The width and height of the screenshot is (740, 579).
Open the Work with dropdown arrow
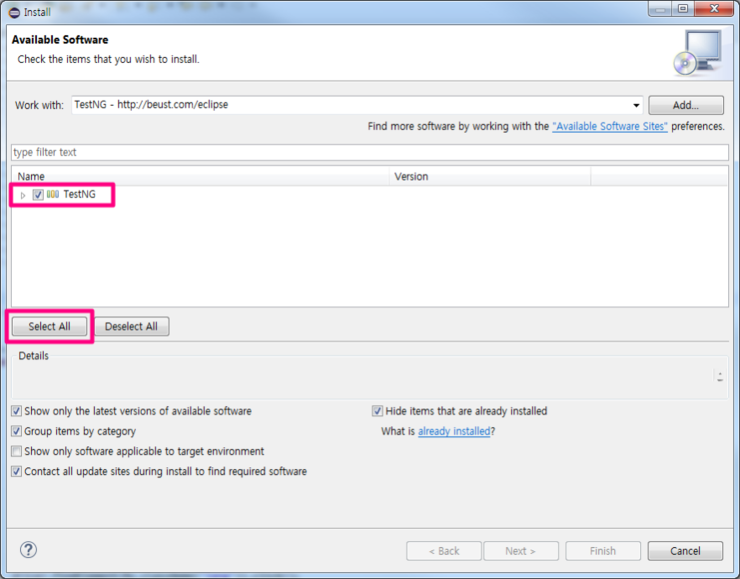(636, 105)
